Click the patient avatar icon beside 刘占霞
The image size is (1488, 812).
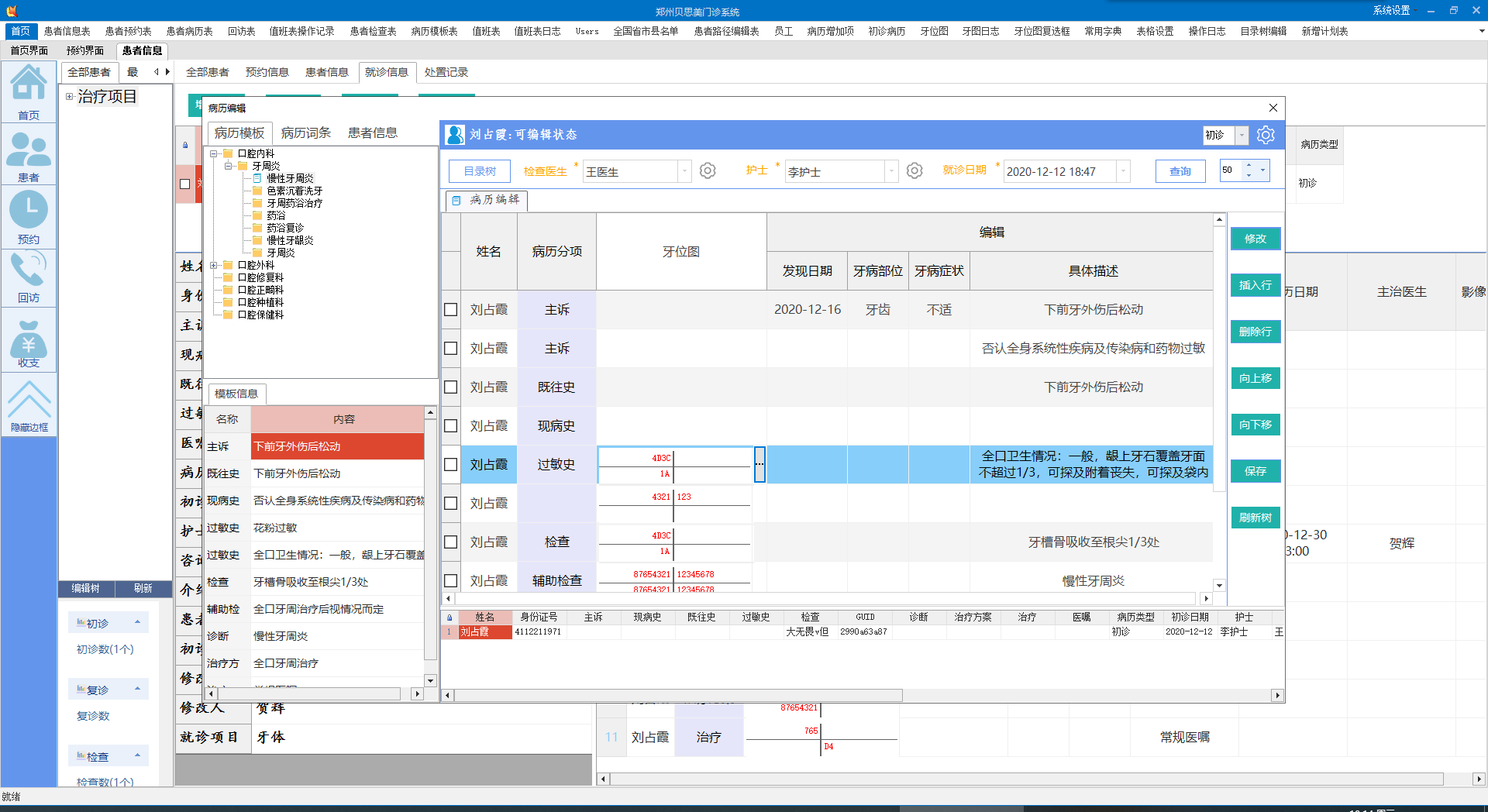[x=456, y=135]
